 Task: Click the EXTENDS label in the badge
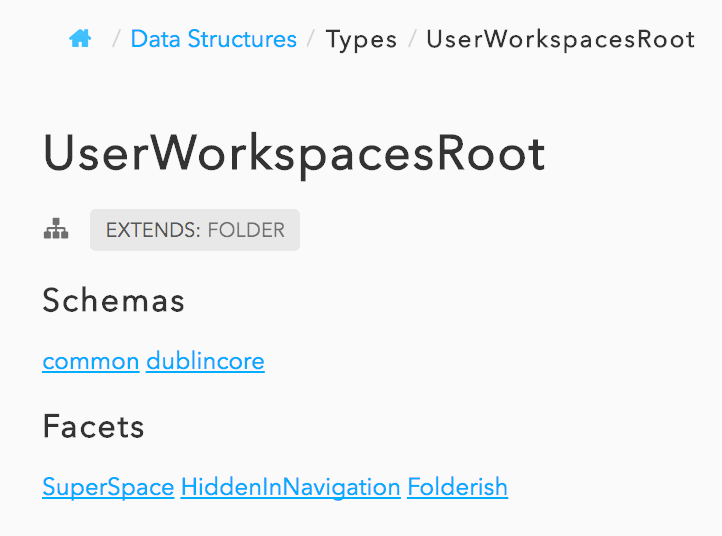(152, 230)
